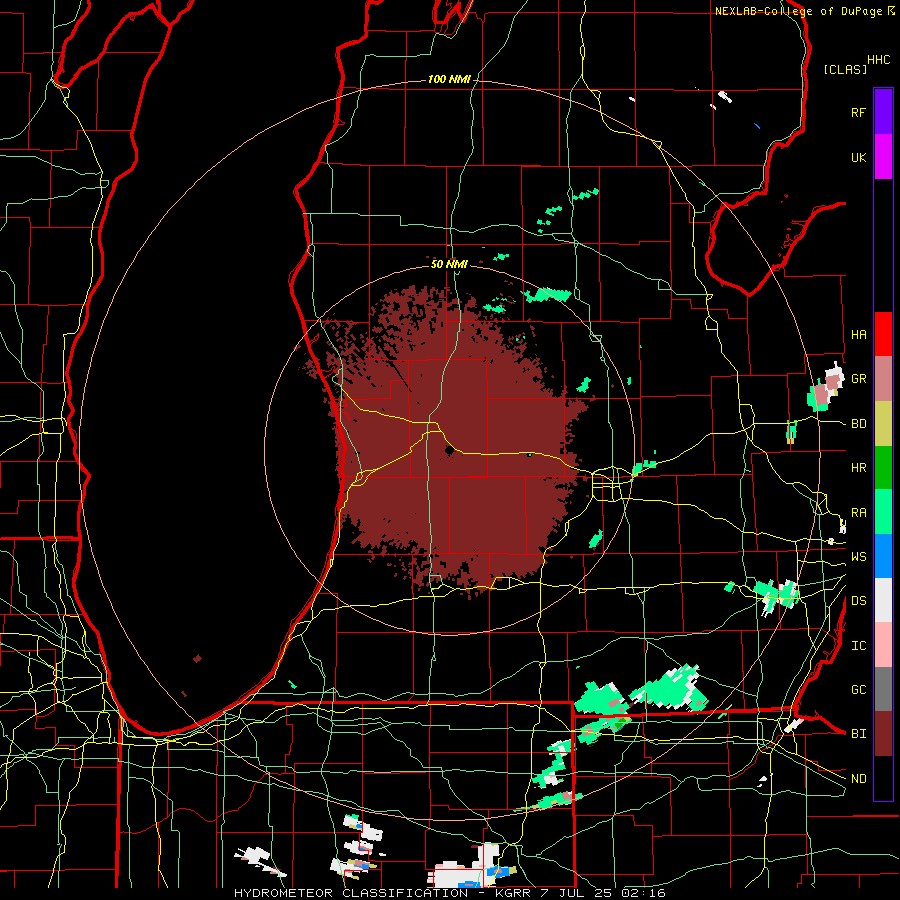Click the "ND" legend label

point(858,779)
